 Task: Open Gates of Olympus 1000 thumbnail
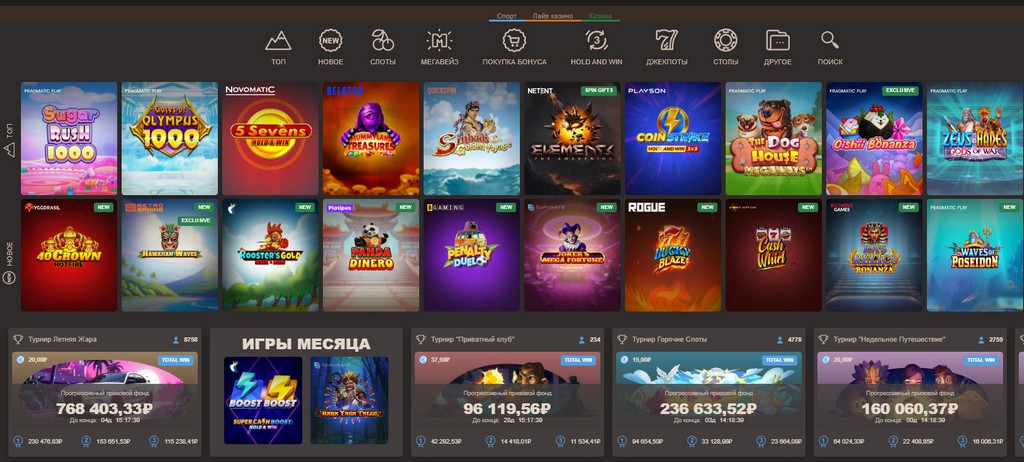(170, 139)
